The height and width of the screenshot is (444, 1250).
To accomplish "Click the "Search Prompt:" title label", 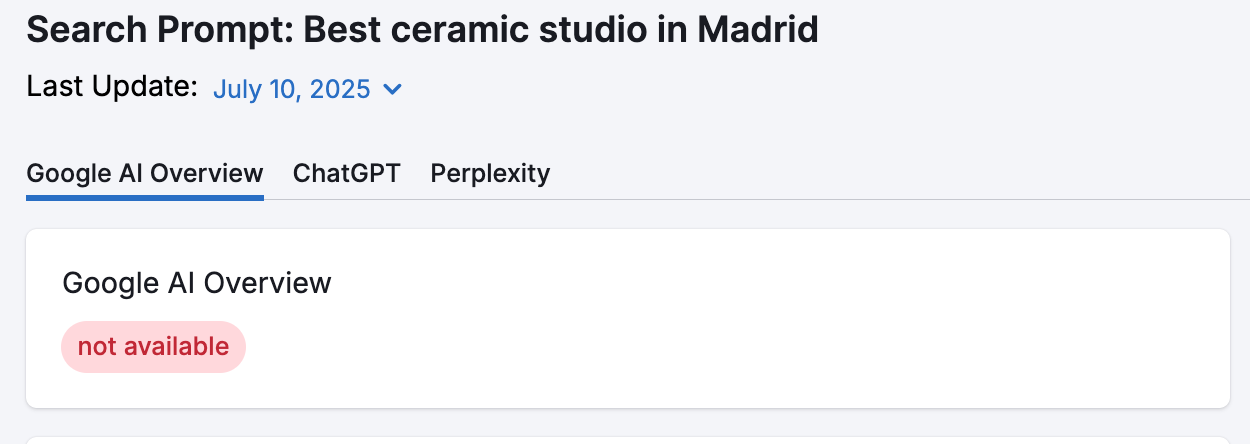I will point(160,30).
